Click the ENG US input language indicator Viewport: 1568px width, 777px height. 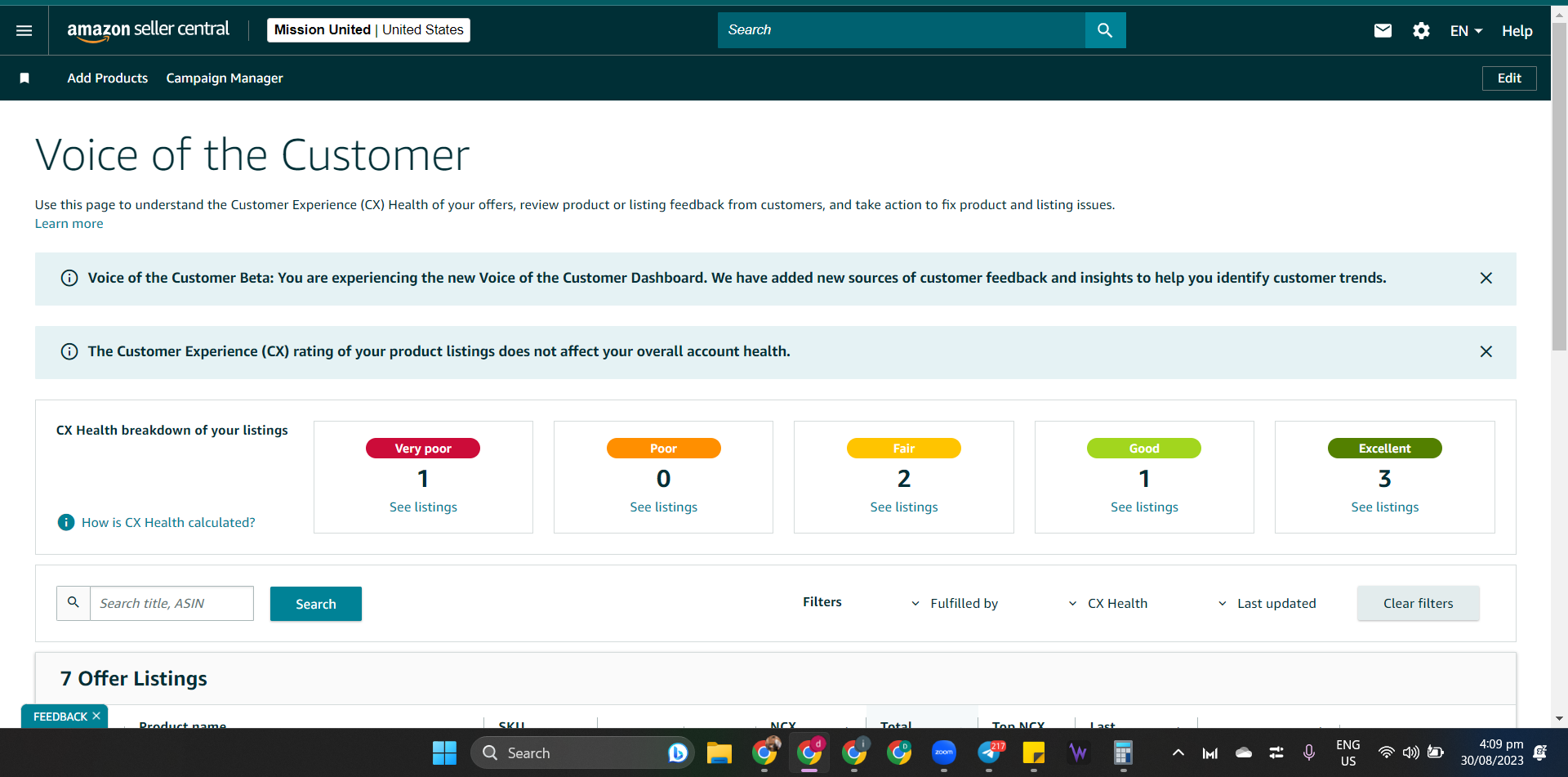tap(1348, 752)
